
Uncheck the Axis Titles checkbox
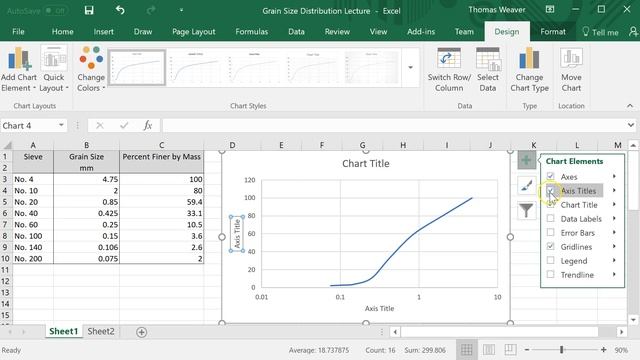(550, 190)
